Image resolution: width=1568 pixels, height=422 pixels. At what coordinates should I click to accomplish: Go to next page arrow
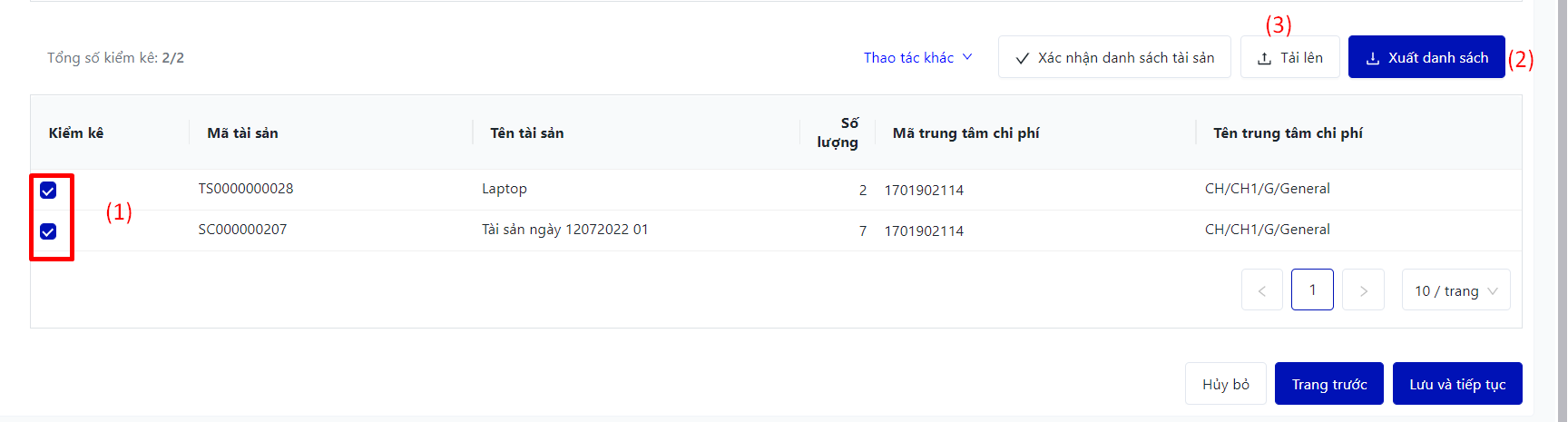[1363, 290]
